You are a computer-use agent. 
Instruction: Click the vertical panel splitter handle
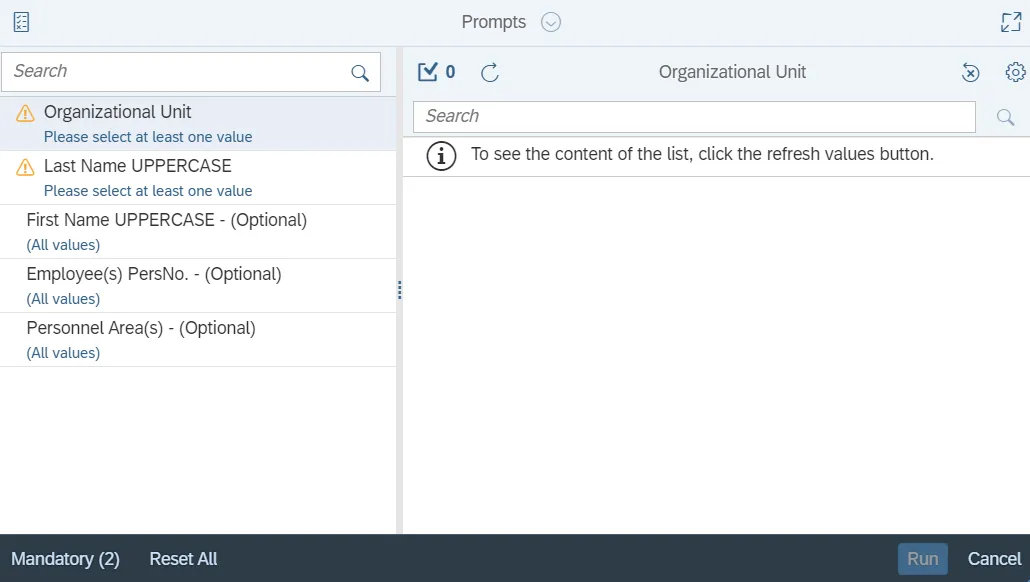(399, 290)
